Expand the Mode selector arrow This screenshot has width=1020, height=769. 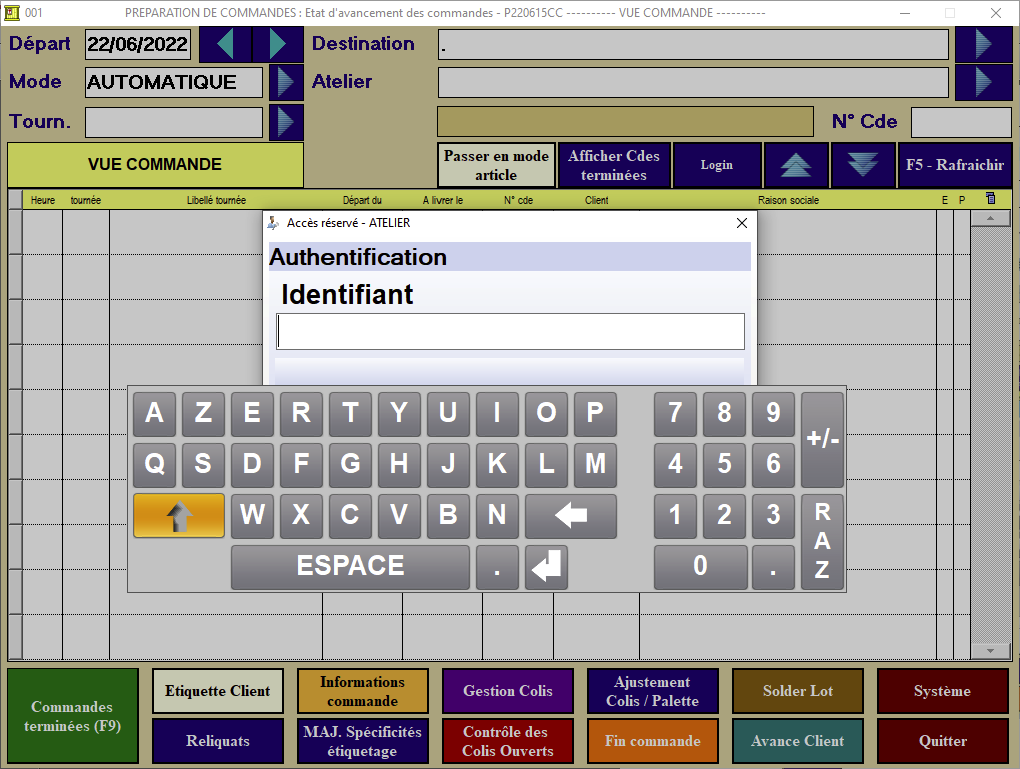[286, 82]
